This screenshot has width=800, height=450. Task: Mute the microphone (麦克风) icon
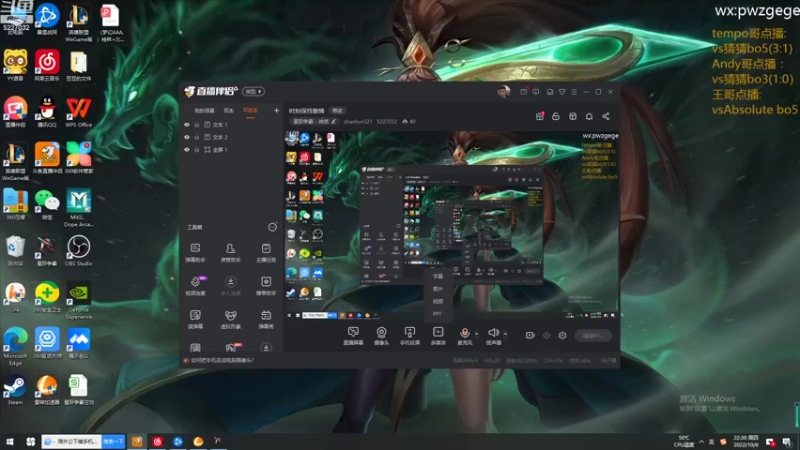coord(464,333)
